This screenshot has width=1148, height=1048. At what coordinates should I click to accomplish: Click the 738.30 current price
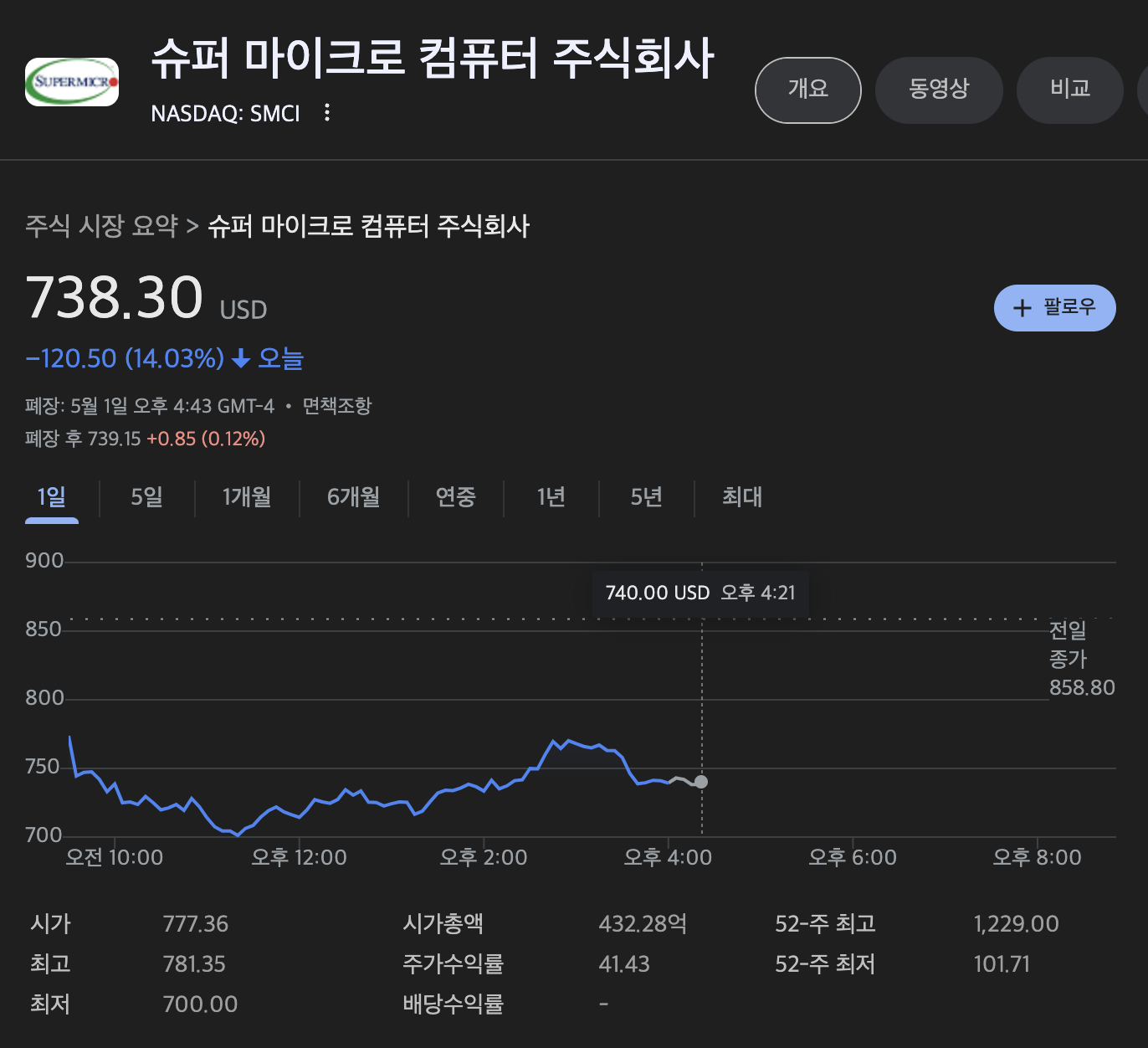pos(115,298)
